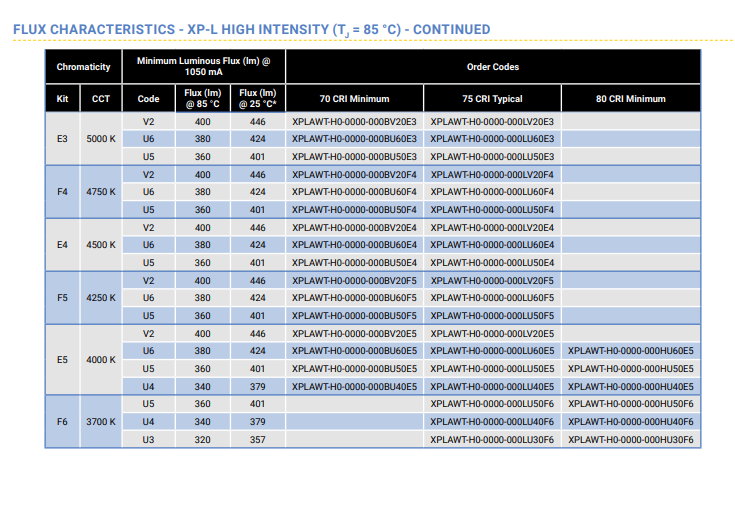735x505 pixels.
Task: Click the 5000 K CCT cell
Action: click(101, 139)
